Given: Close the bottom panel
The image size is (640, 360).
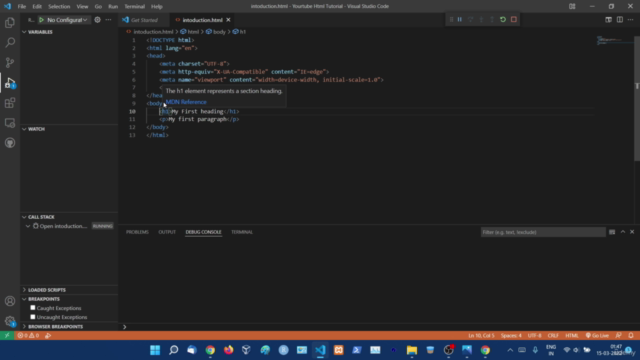Looking at the screenshot, I should (632, 232).
